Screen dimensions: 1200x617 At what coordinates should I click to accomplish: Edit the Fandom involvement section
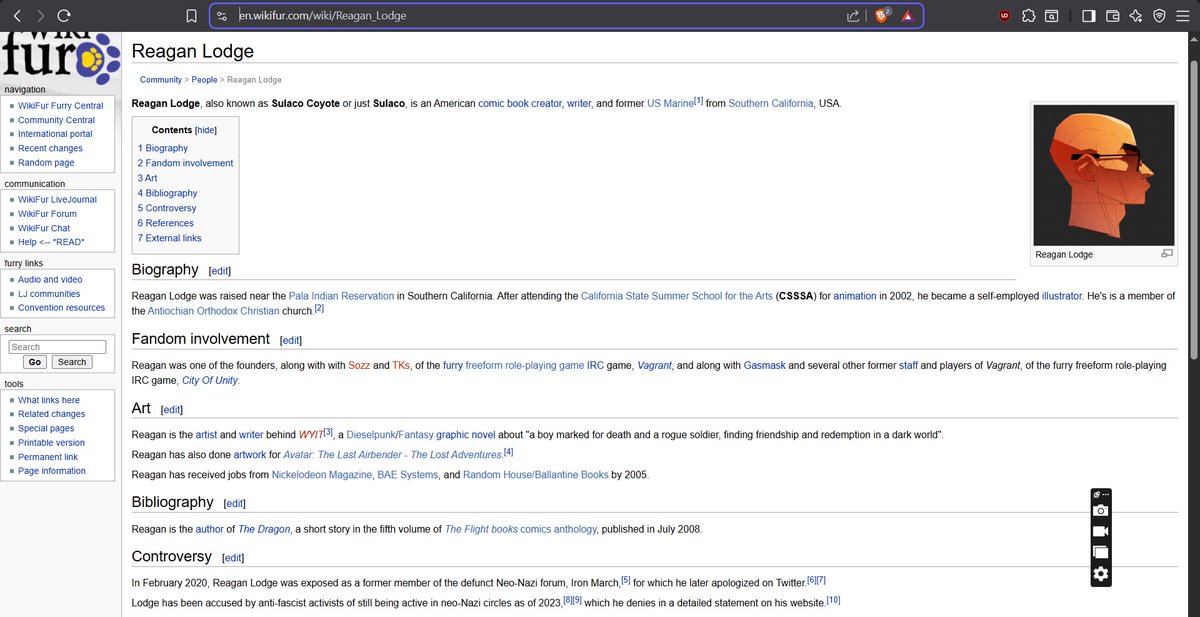pyautogui.click(x=291, y=340)
